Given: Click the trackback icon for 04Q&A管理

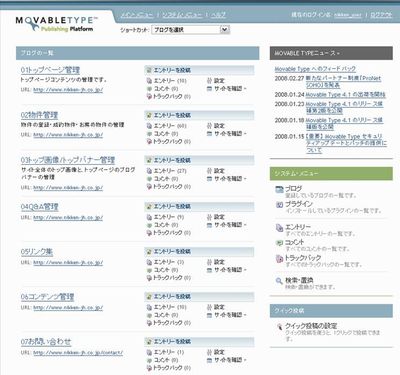Looking at the screenshot, I should [x=149, y=233].
